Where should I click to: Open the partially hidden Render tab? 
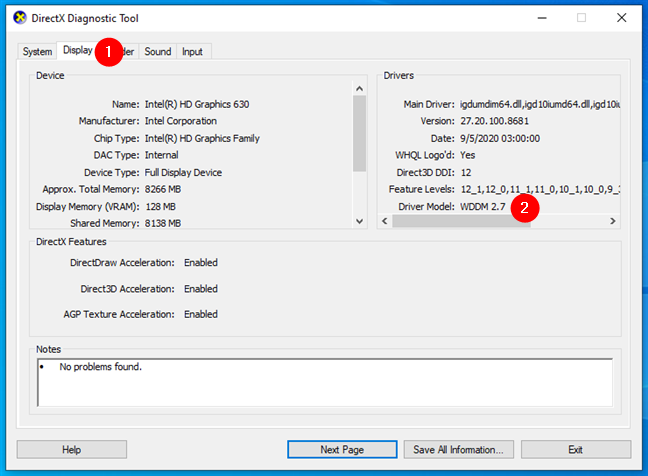click(x=129, y=52)
